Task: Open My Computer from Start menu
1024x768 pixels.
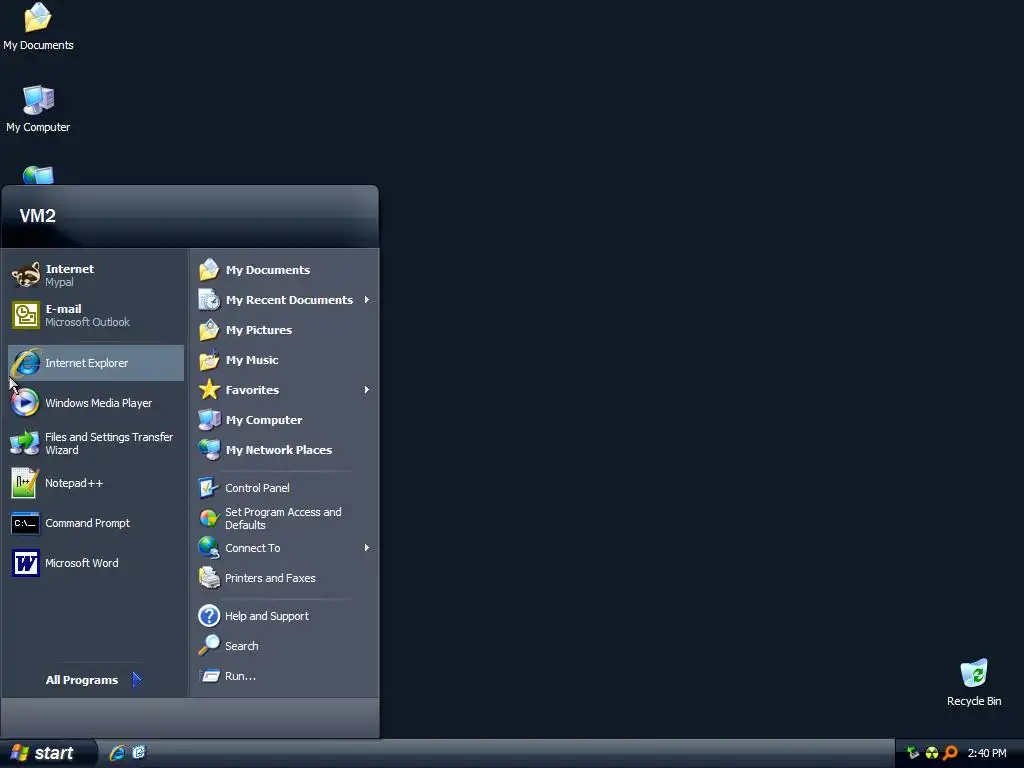Action: [285, 420]
